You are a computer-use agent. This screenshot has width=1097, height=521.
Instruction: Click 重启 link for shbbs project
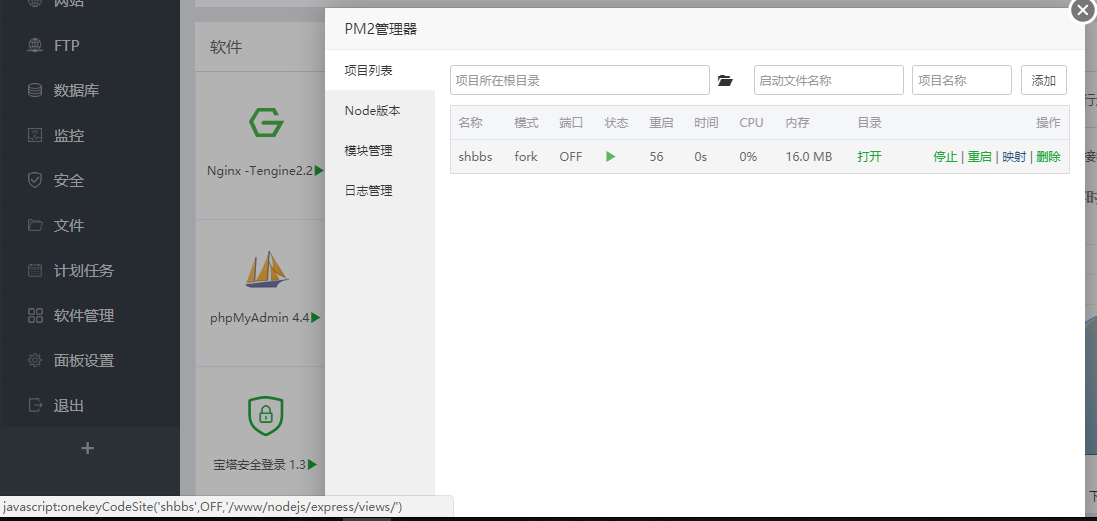979,157
